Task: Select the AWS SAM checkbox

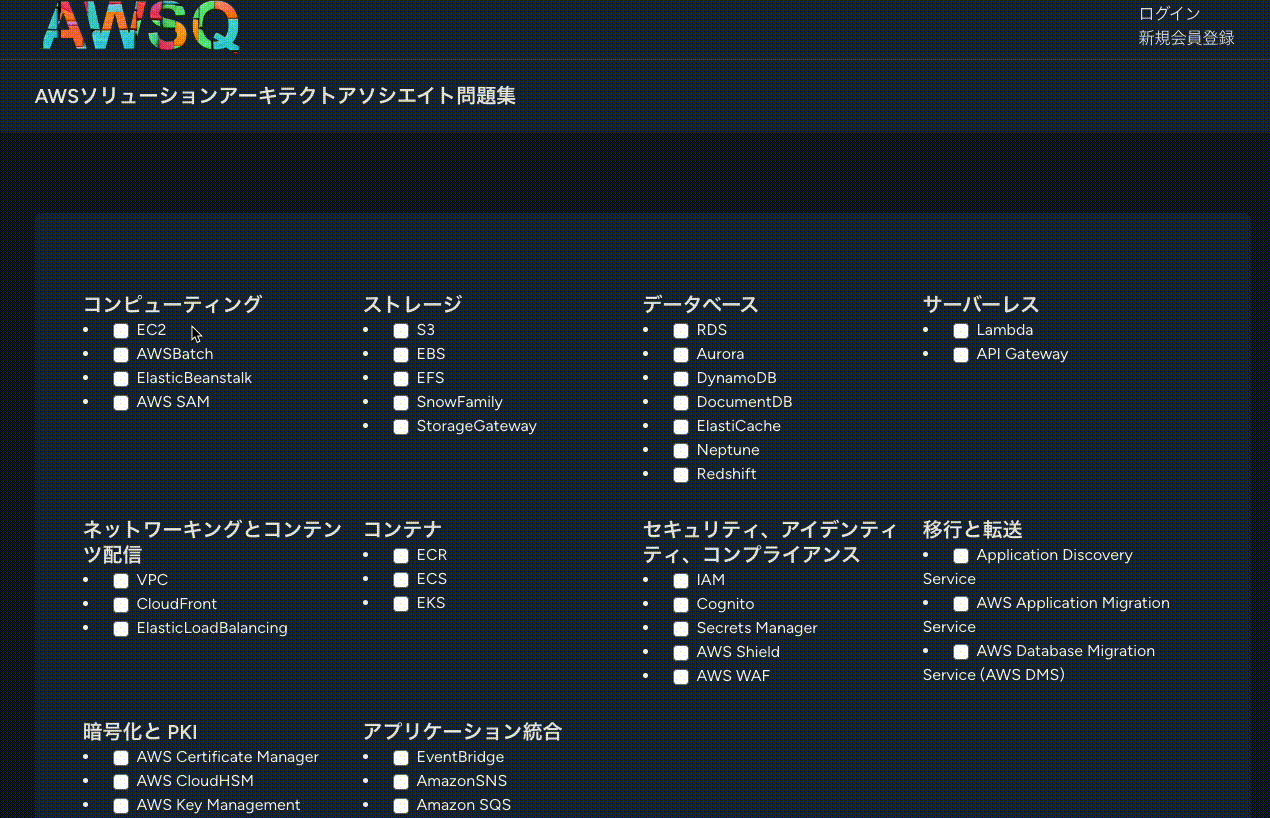Action: click(121, 403)
